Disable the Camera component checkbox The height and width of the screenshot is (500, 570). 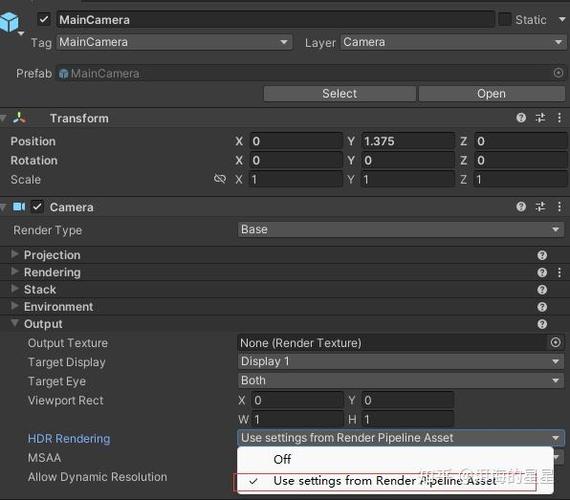click(x=37, y=207)
